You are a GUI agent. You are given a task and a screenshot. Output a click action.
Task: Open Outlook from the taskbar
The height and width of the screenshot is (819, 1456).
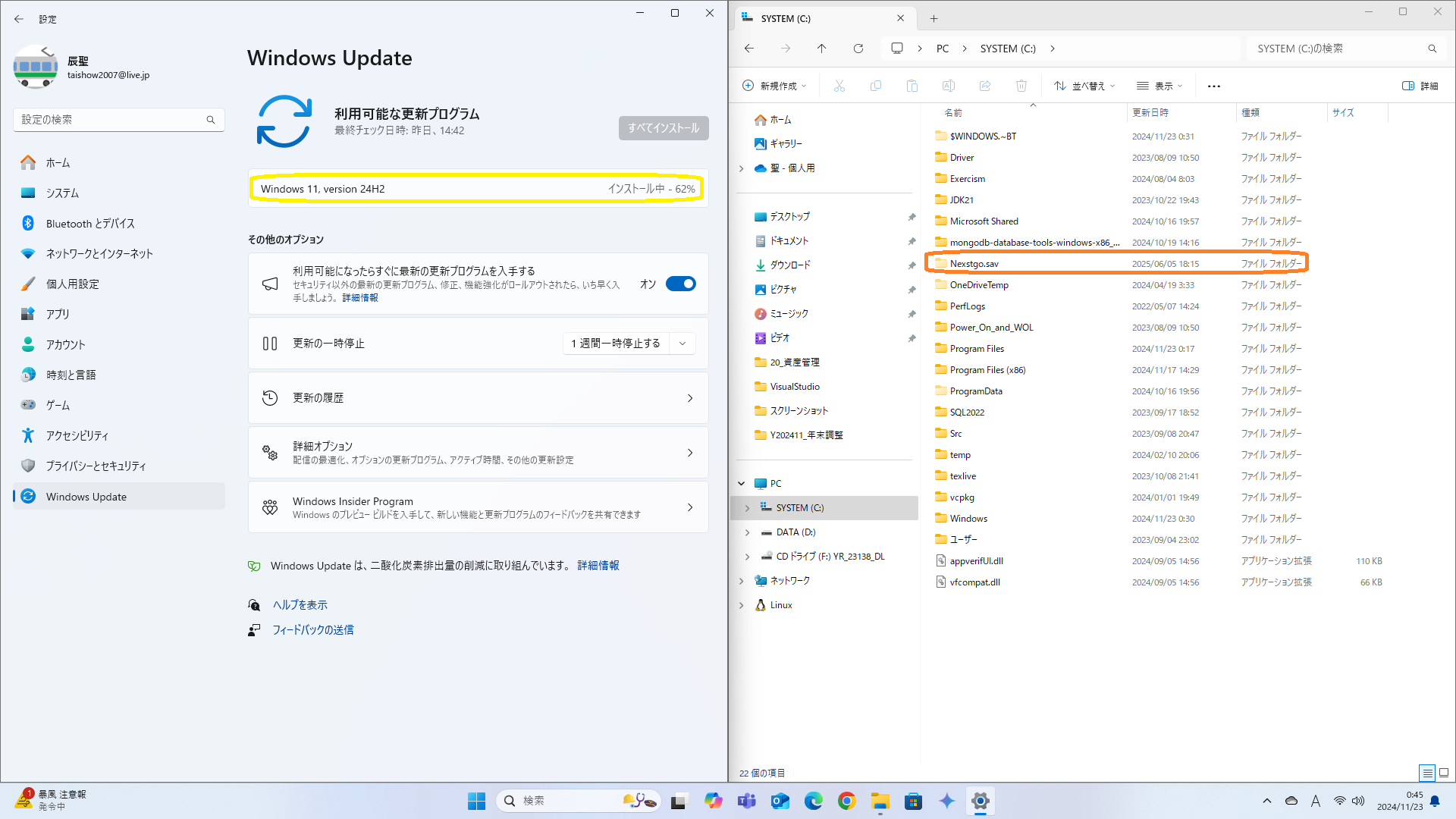(x=780, y=801)
